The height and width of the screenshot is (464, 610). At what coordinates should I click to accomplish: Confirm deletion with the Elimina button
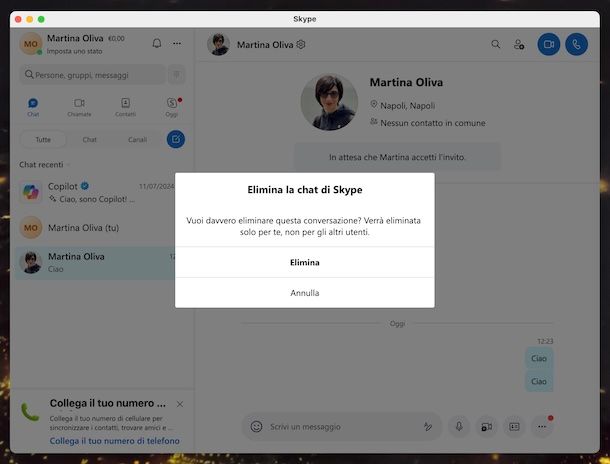[305, 263]
